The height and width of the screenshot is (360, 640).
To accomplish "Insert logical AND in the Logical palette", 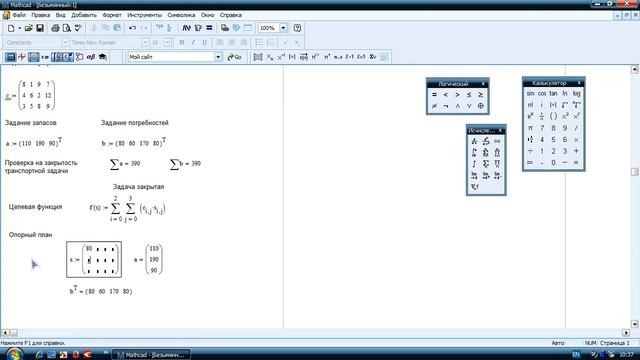I will pyautogui.click(x=458, y=106).
